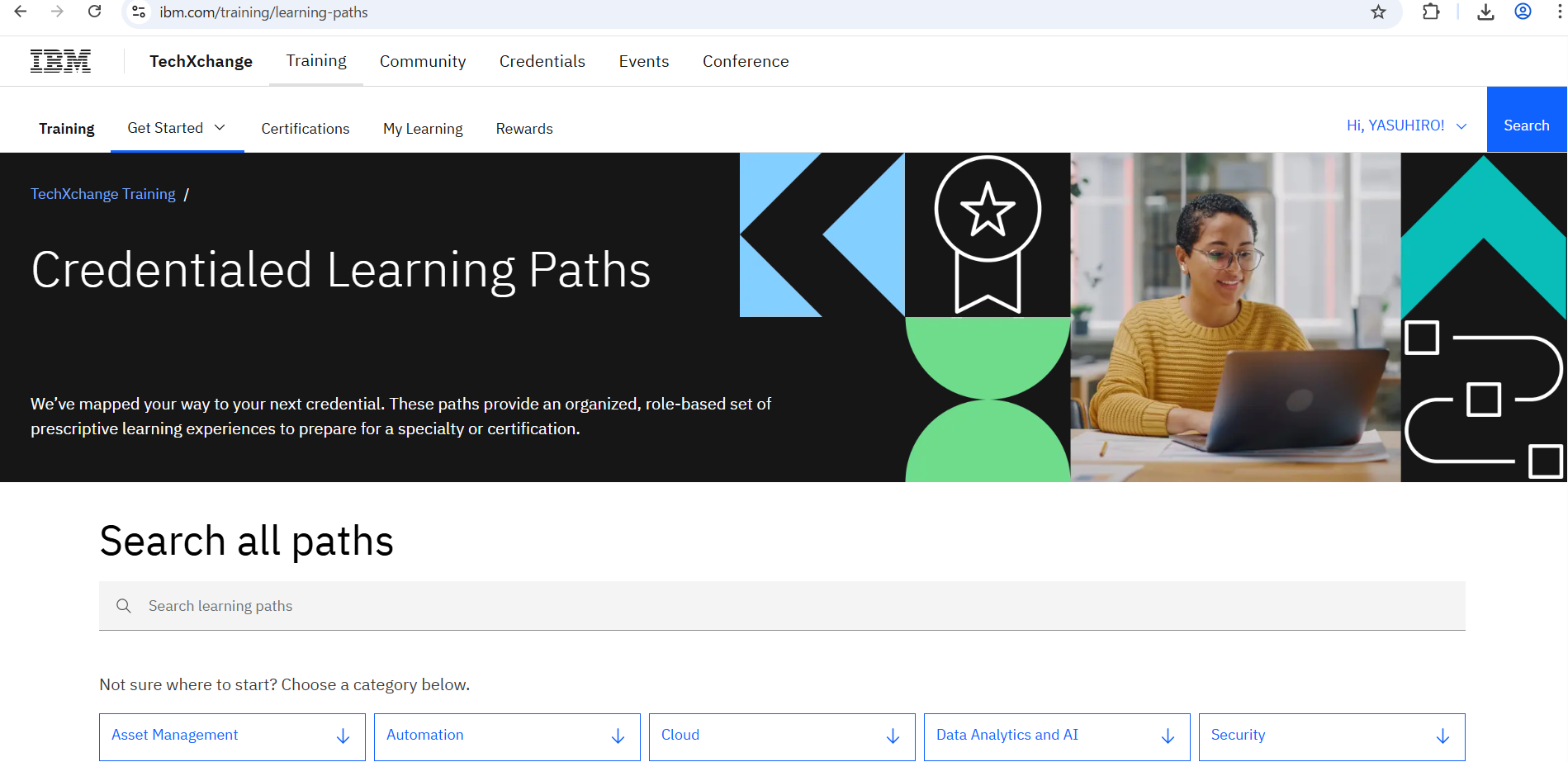Click the Credentialed Learning Paths heading
1568x762 pixels.
341,270
